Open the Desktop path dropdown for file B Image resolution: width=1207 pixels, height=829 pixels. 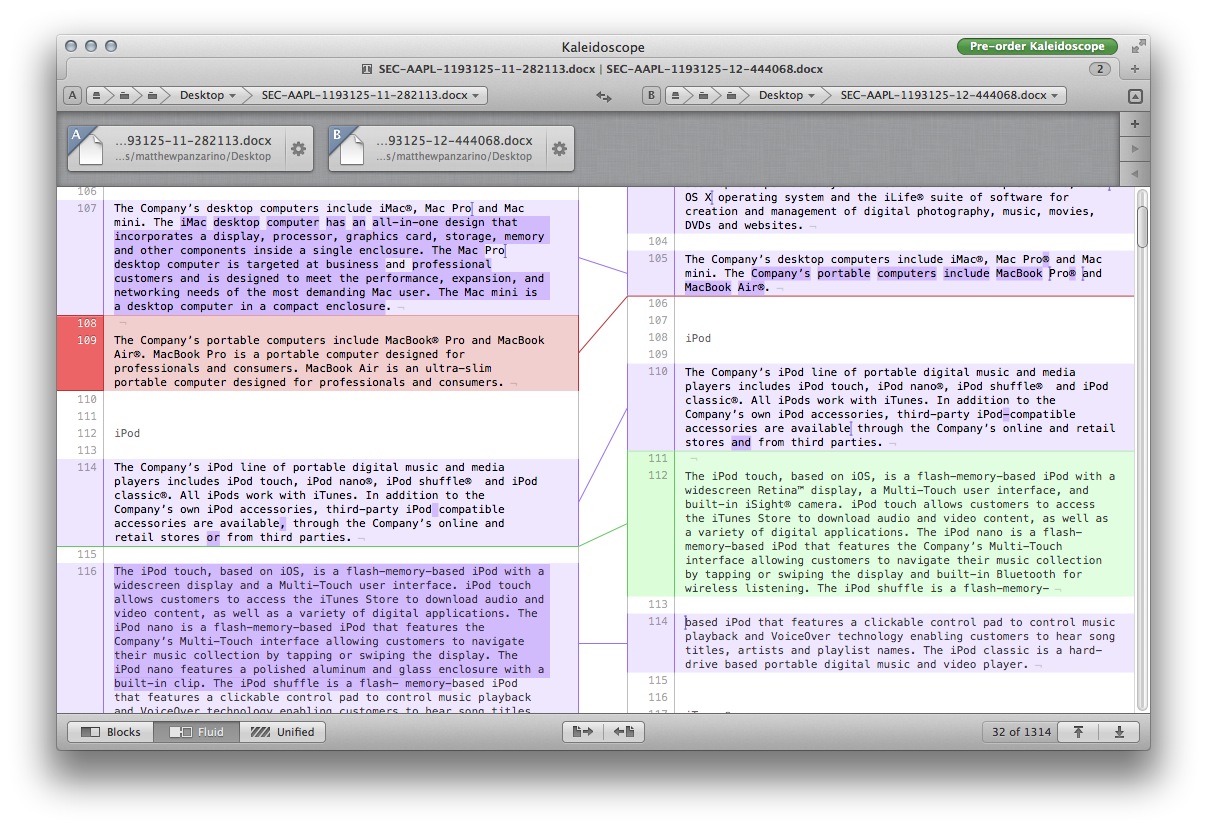point(786,96)
